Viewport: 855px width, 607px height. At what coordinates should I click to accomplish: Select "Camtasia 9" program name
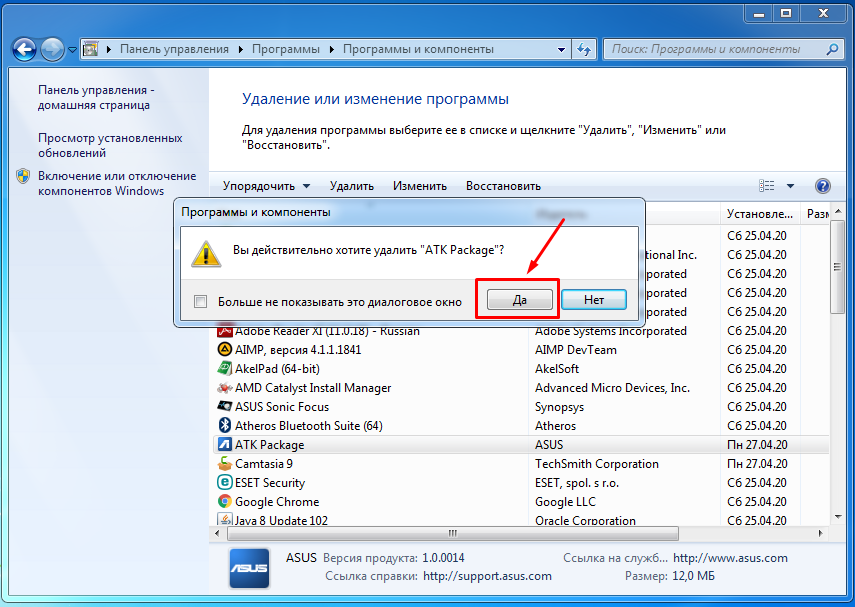pyautogui.click(x=263, y=464)
